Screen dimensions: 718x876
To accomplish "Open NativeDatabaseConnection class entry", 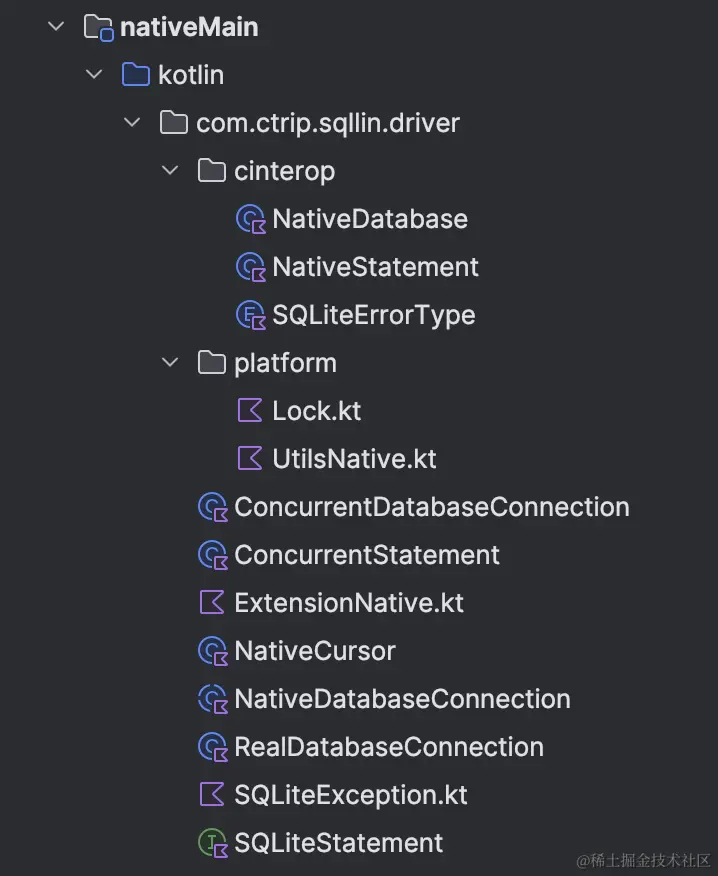I will [402, 699].
